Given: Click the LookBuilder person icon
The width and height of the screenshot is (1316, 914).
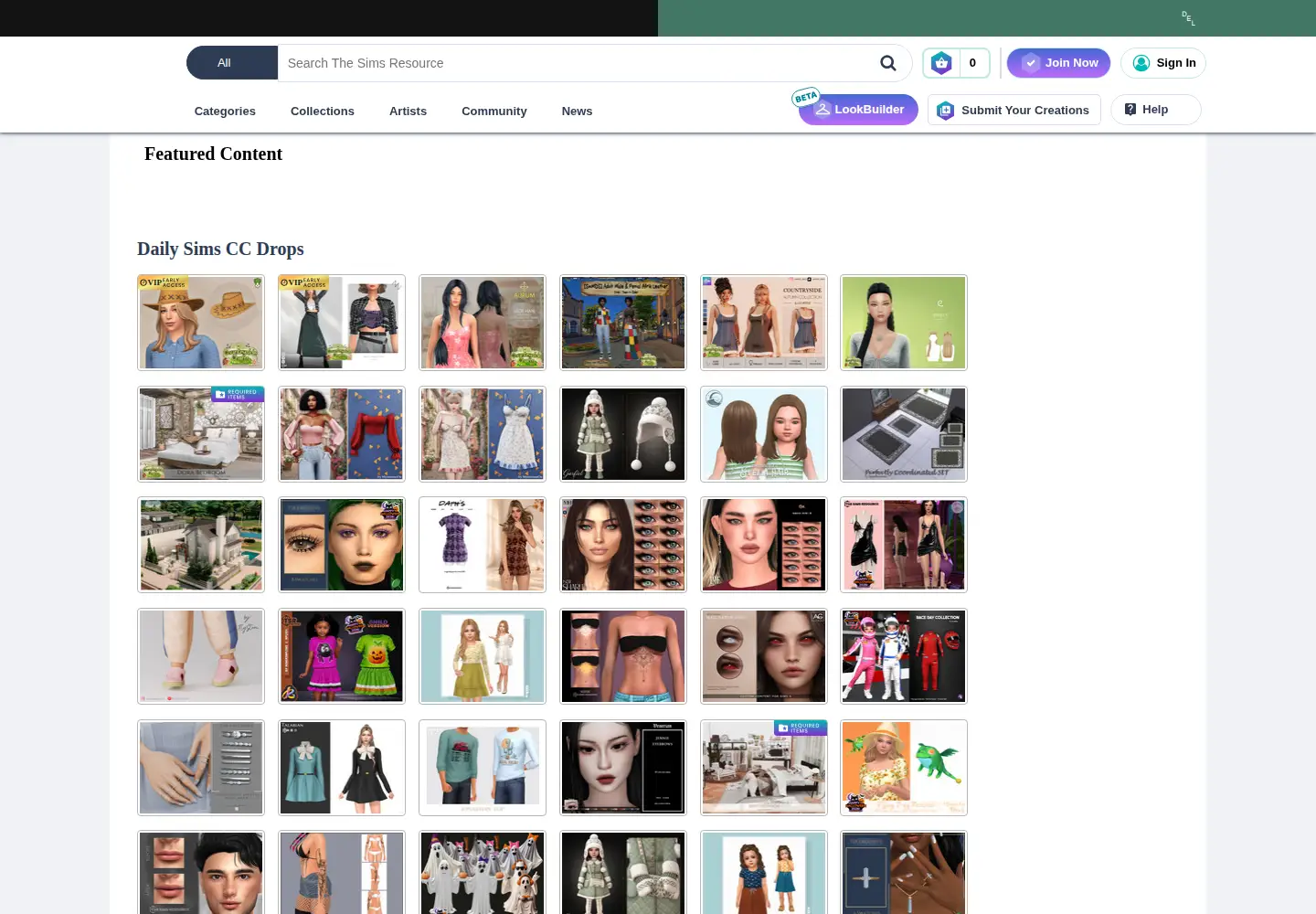Looking at the screenshot, I should [822, 110].
